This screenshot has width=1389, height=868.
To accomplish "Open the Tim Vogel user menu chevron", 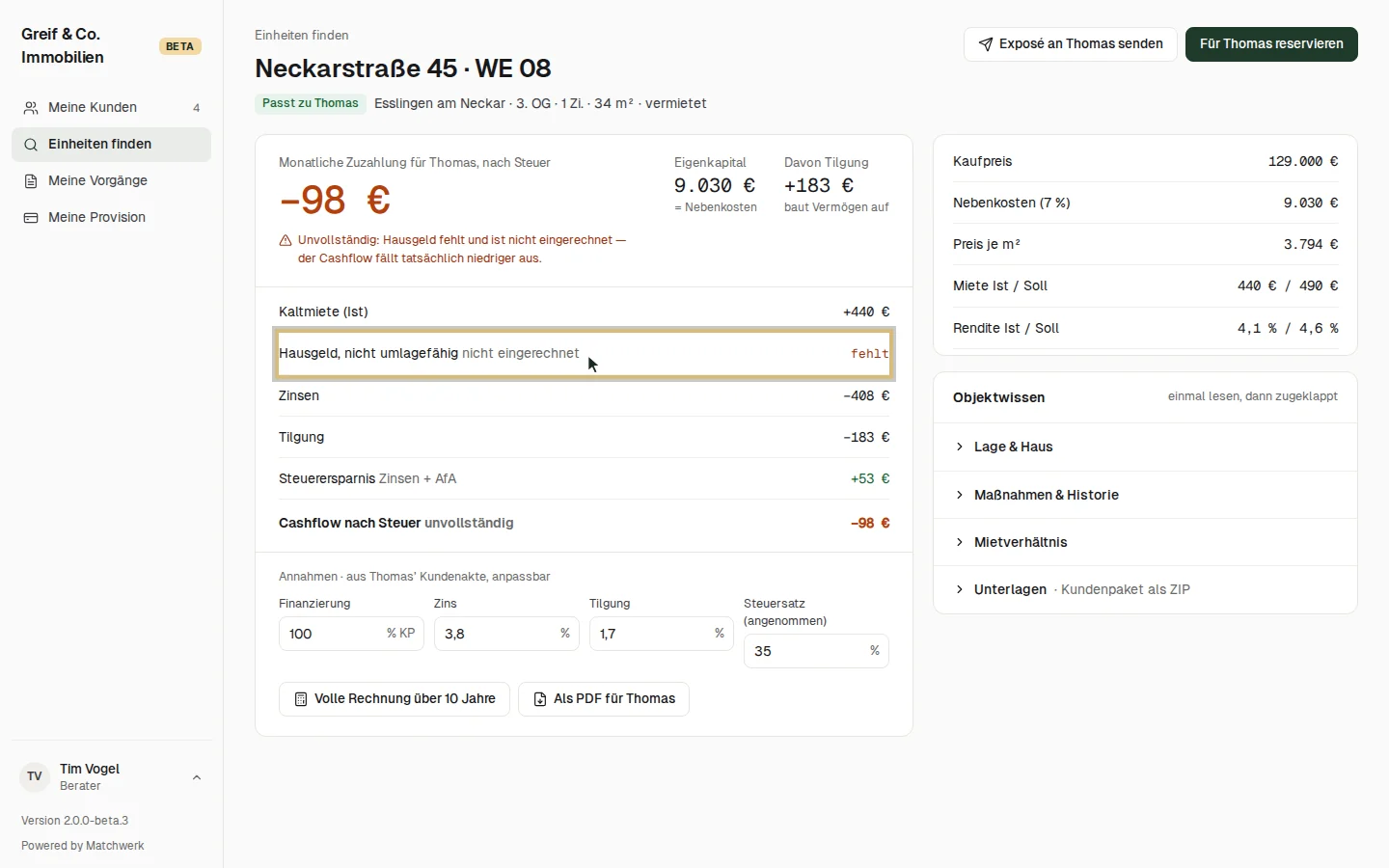I will tap(197, 777).
